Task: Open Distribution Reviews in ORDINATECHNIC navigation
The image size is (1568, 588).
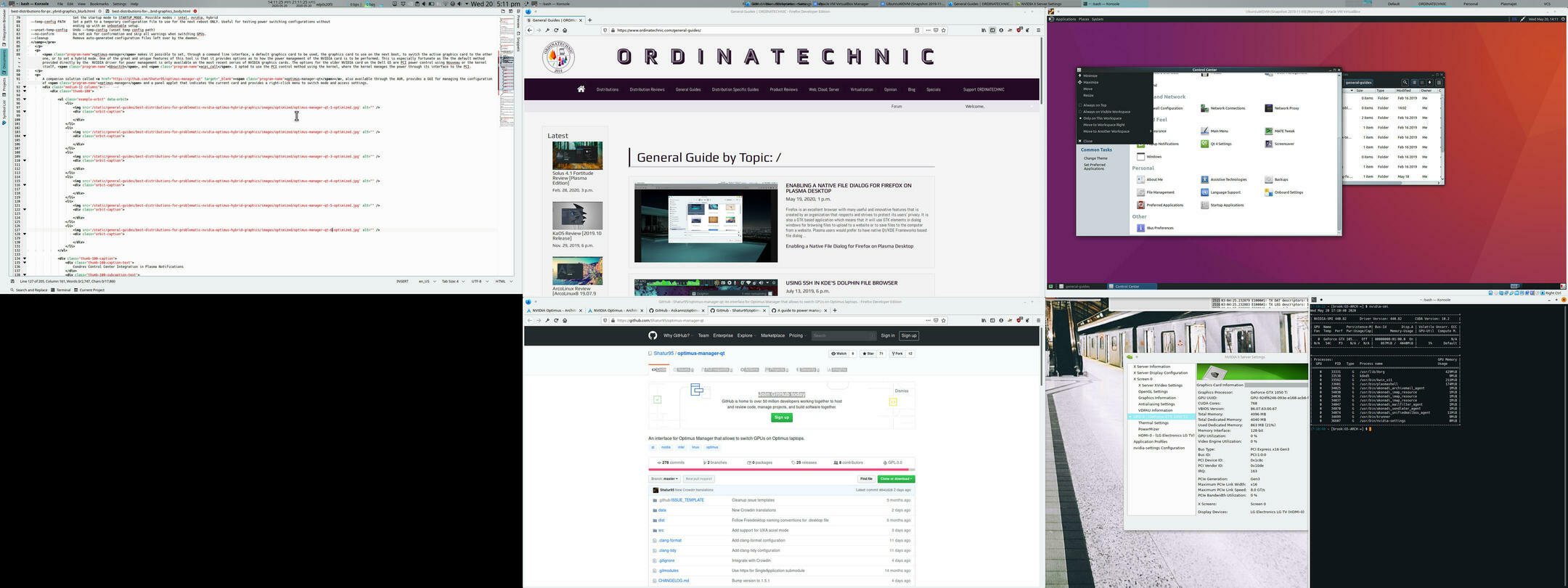Action: pyautogui.click(x=647, y=90)
